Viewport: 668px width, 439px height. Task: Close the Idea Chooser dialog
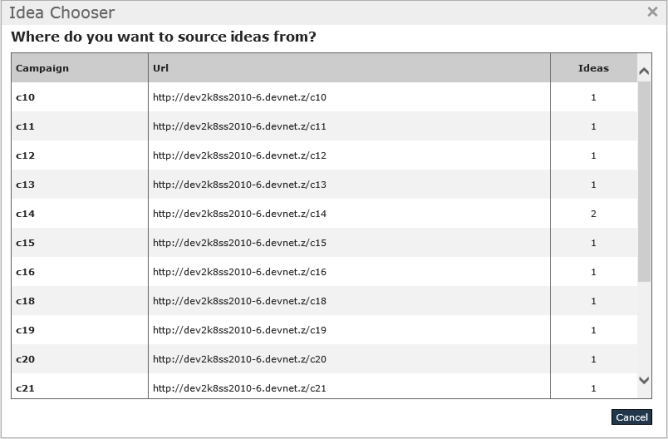tap(652, 13)
